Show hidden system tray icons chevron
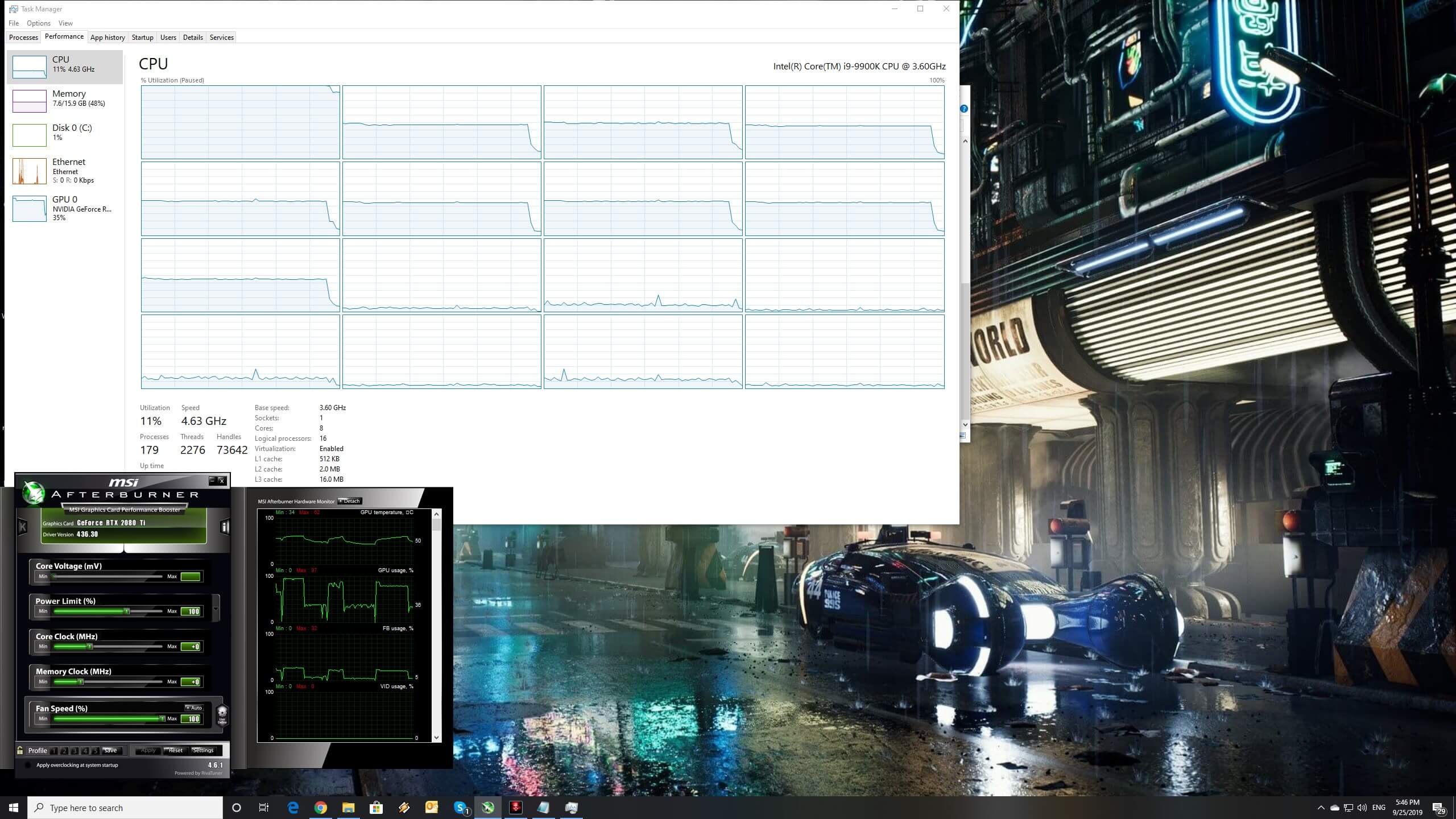This screenshot has width=1456, height=819. [1321, 808]
